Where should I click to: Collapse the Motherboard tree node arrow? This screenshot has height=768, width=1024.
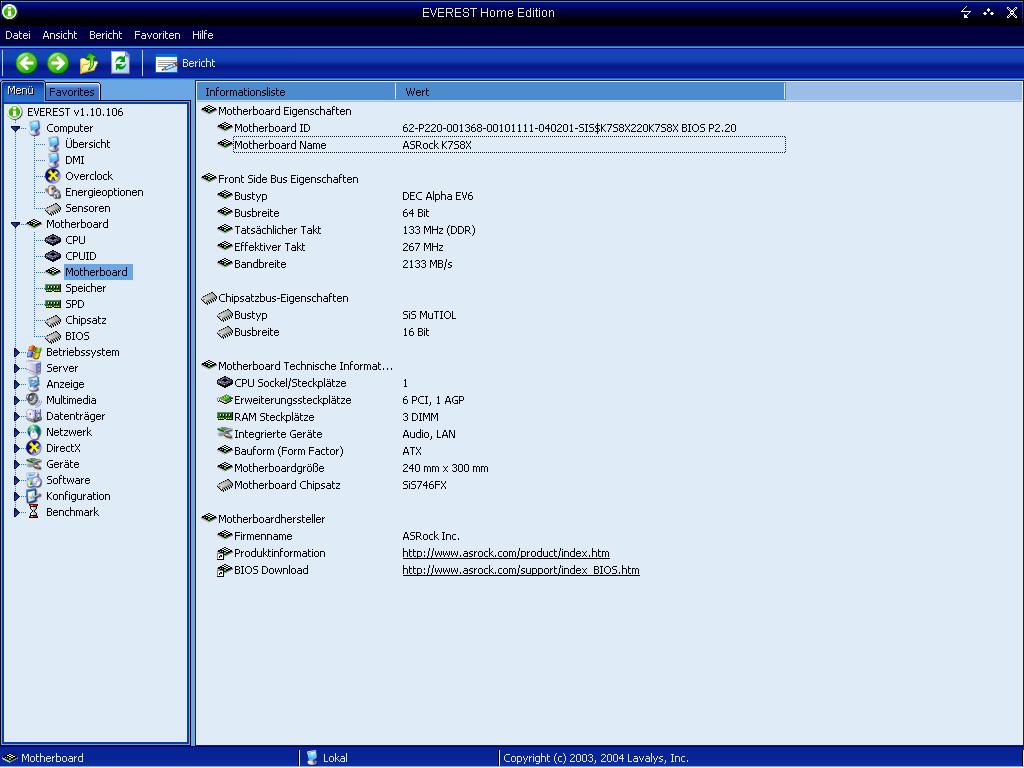click(x=16, y=225)
